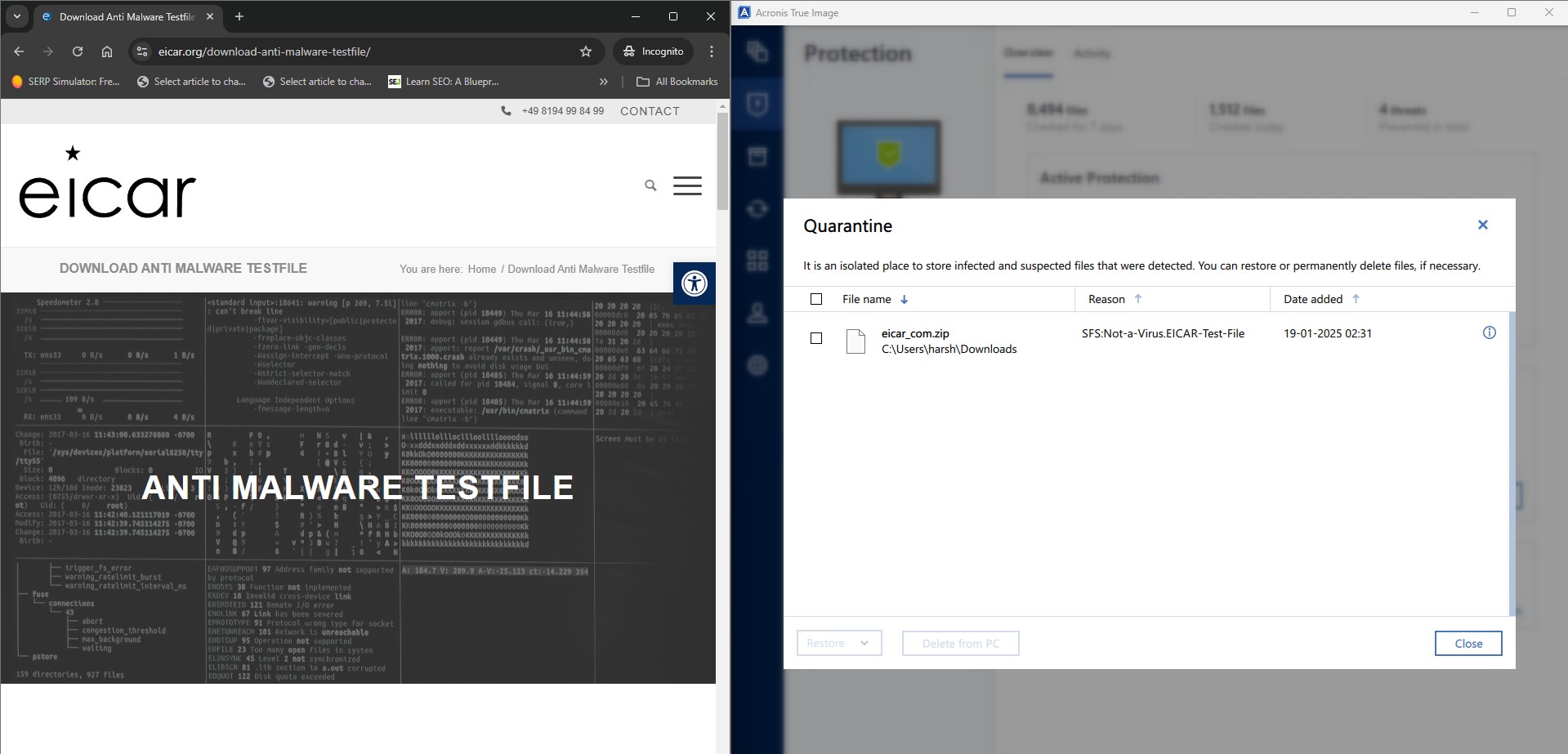Screen dimensions: 1568x754
Task: Open Protection shield icon in Acronis sidebar
Action: 757,104
